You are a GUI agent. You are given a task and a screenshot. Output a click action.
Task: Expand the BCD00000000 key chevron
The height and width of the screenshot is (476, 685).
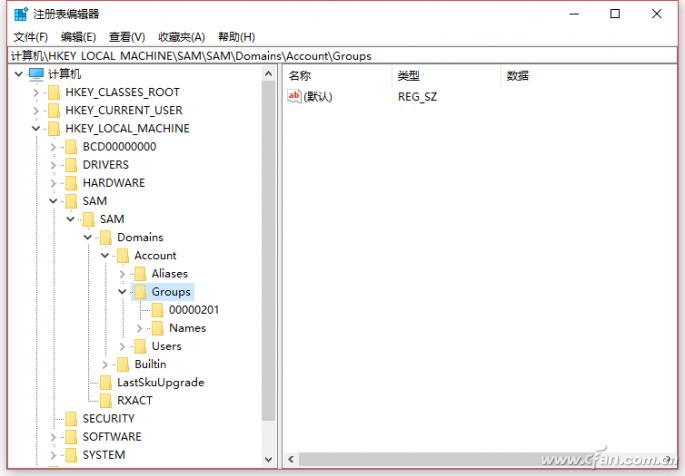coord(53,147)
